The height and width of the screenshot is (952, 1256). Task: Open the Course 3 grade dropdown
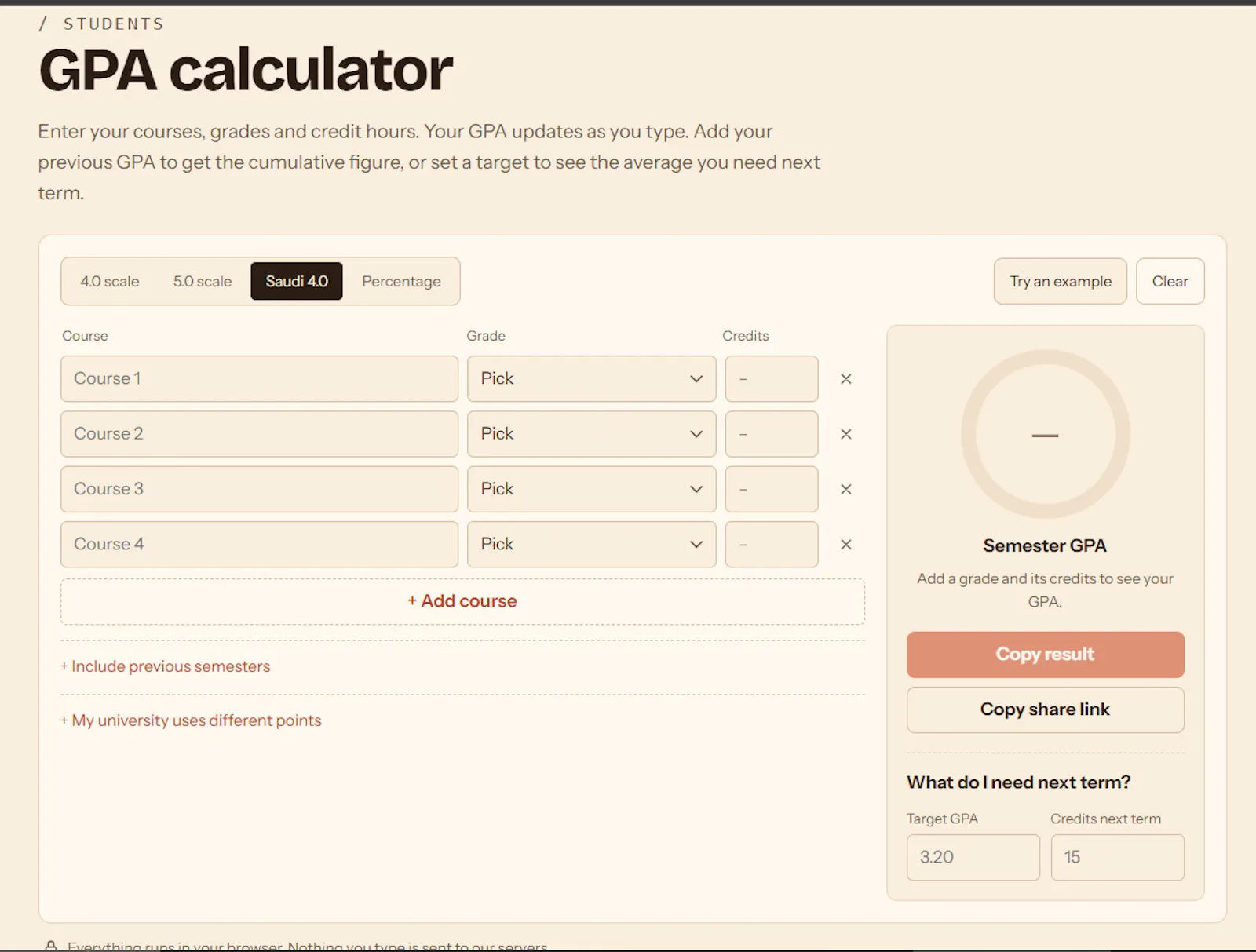coord(591,489)
